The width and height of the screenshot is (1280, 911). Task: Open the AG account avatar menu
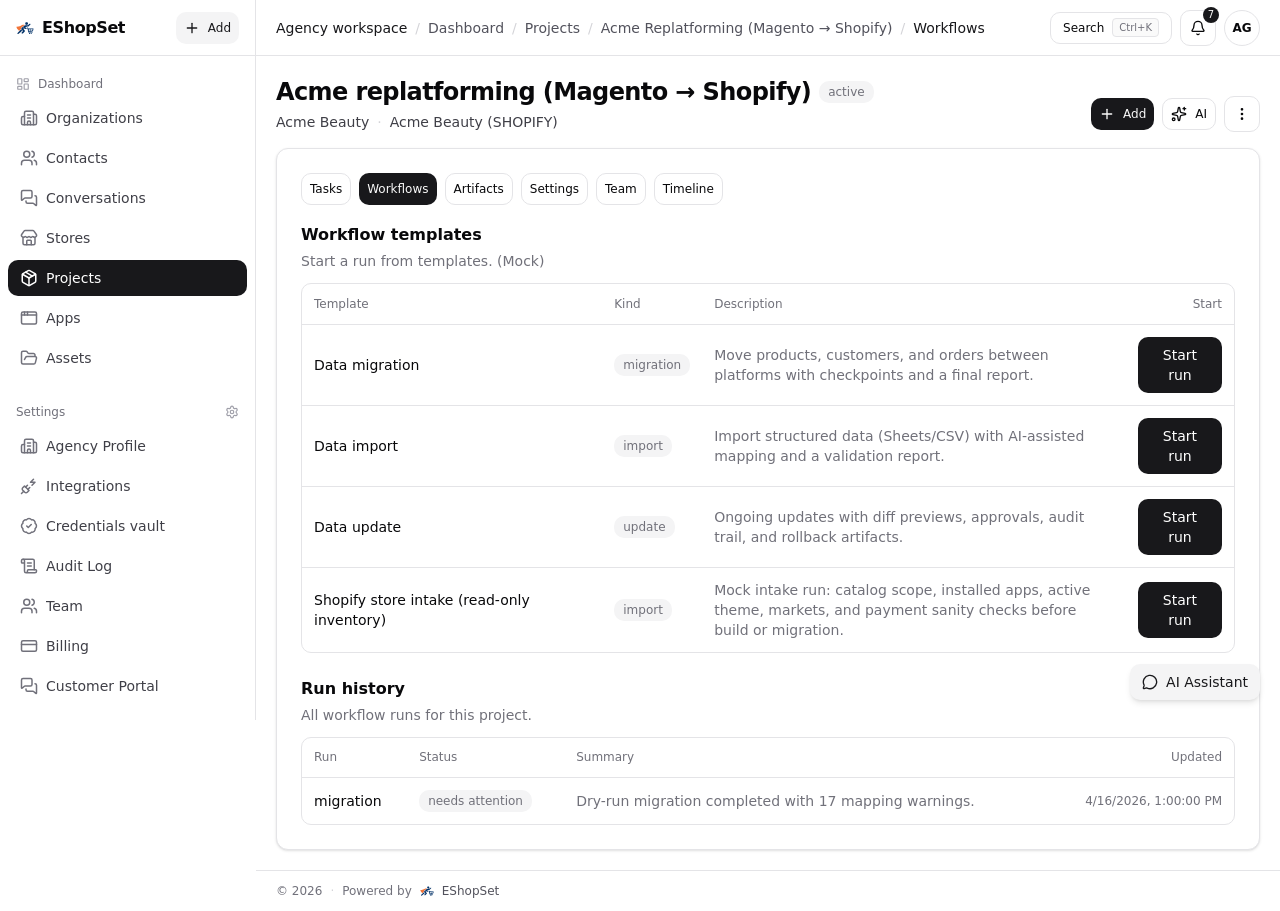coord(1242,28)
